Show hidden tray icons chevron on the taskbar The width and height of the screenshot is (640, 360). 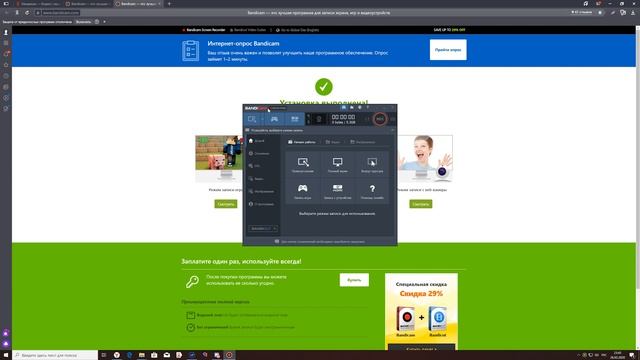578,355
